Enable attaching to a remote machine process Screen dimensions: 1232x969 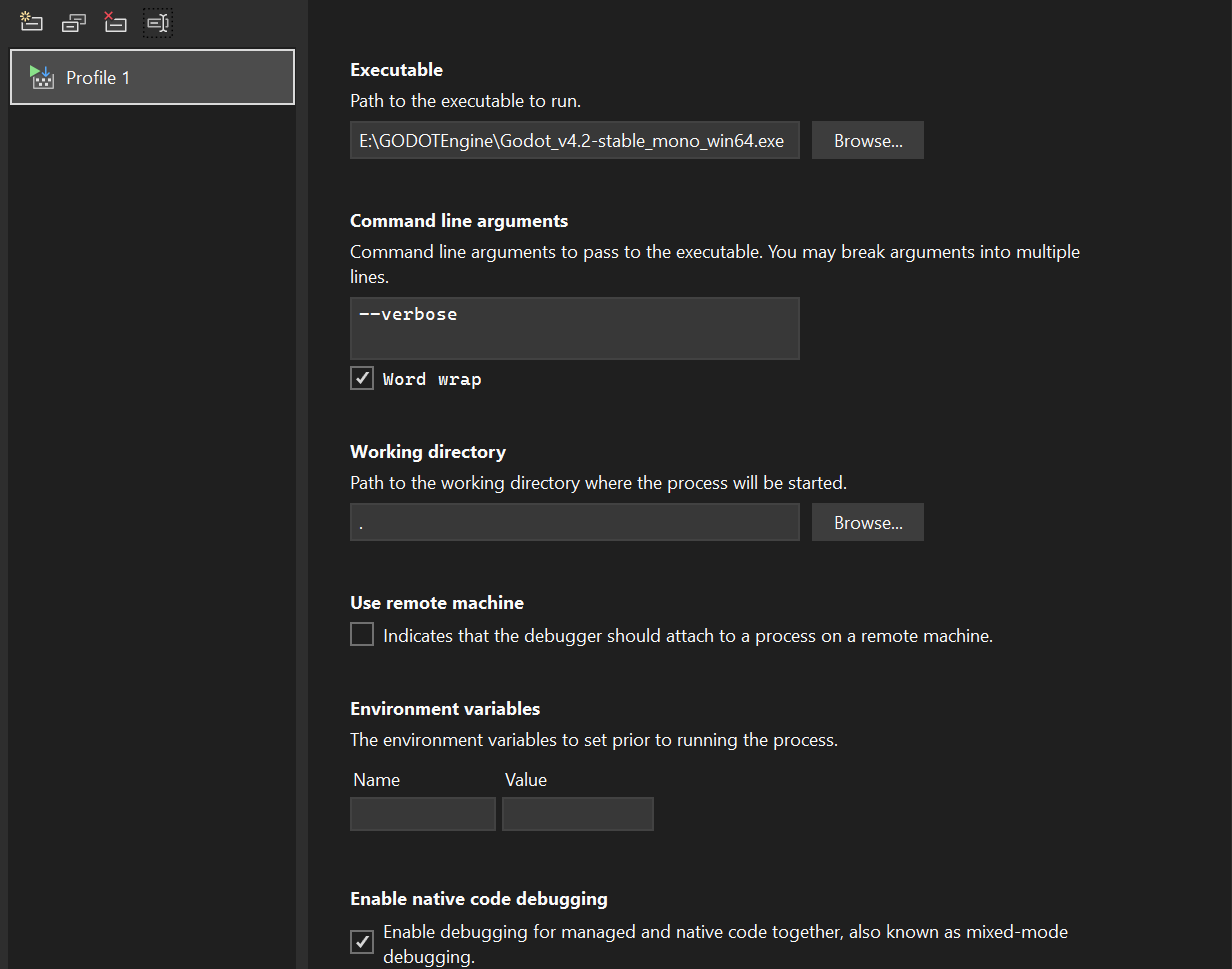[362, 633]
